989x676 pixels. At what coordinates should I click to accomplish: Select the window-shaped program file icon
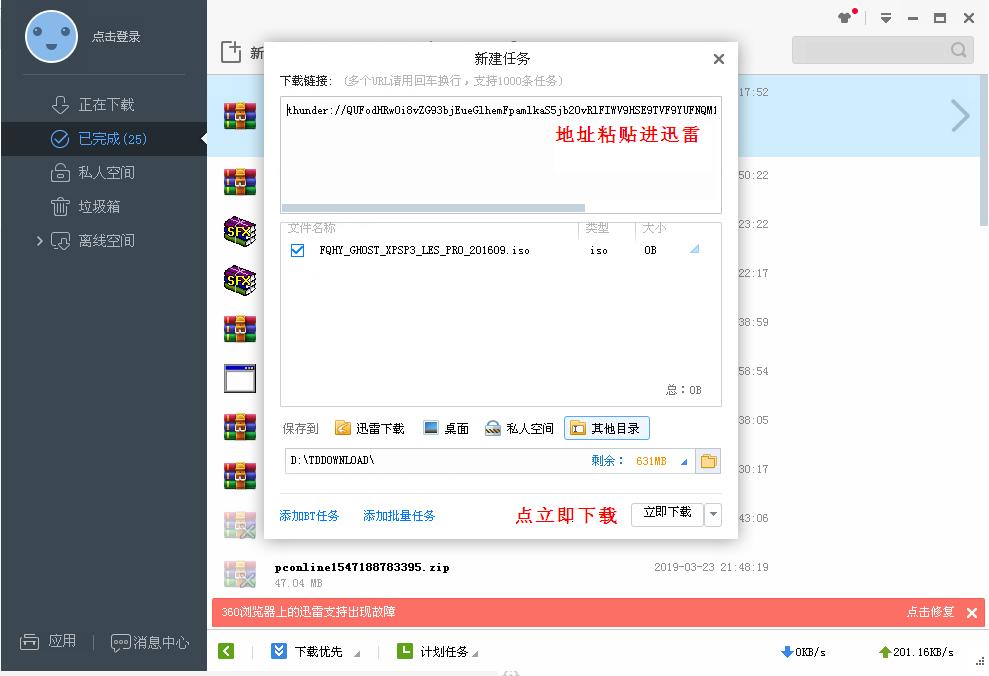coord(240,378)
